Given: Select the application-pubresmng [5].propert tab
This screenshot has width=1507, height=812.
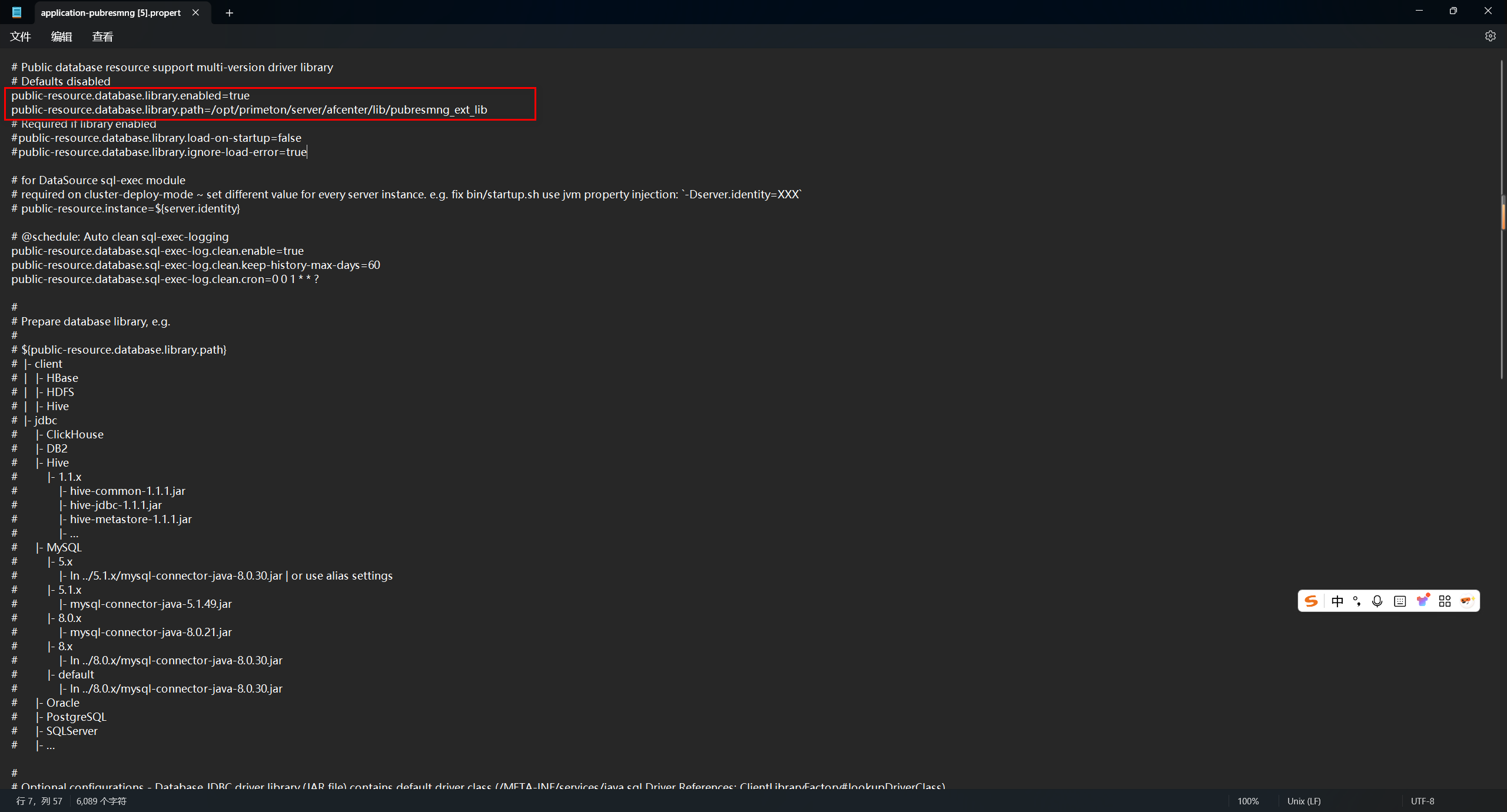Looking at the screenshot, I should pos(111,12).
